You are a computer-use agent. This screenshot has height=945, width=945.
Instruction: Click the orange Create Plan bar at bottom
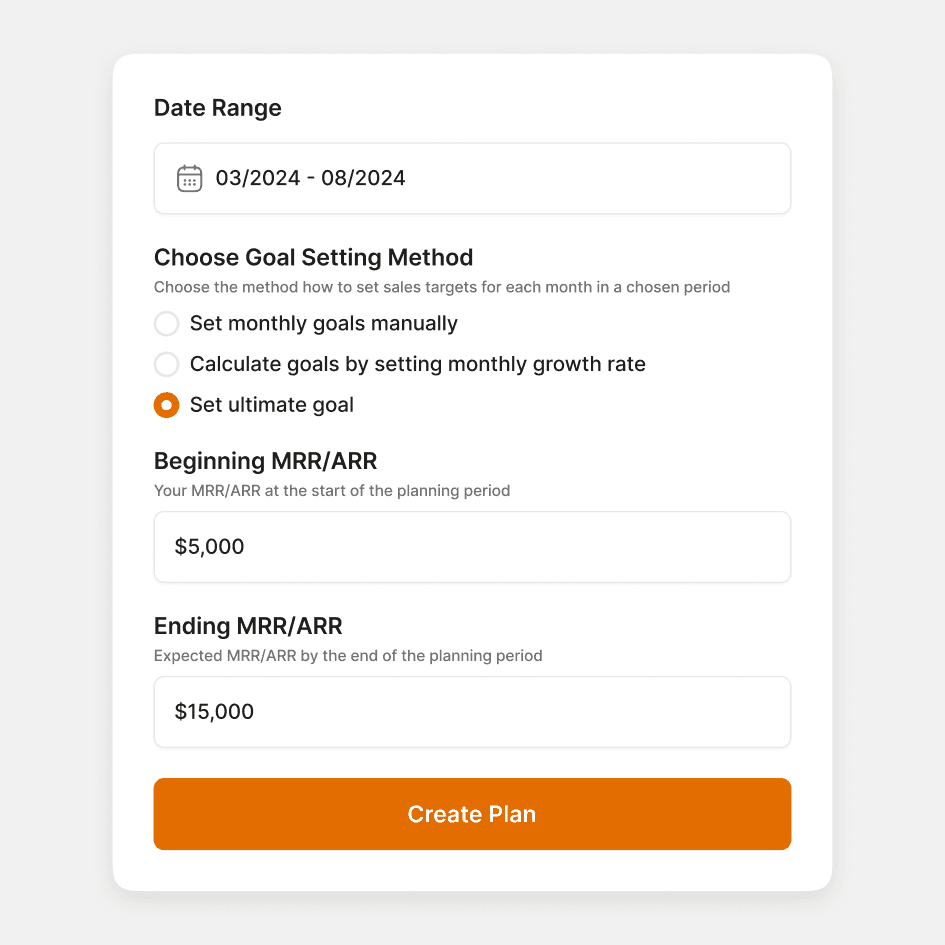tap(472, 813)
